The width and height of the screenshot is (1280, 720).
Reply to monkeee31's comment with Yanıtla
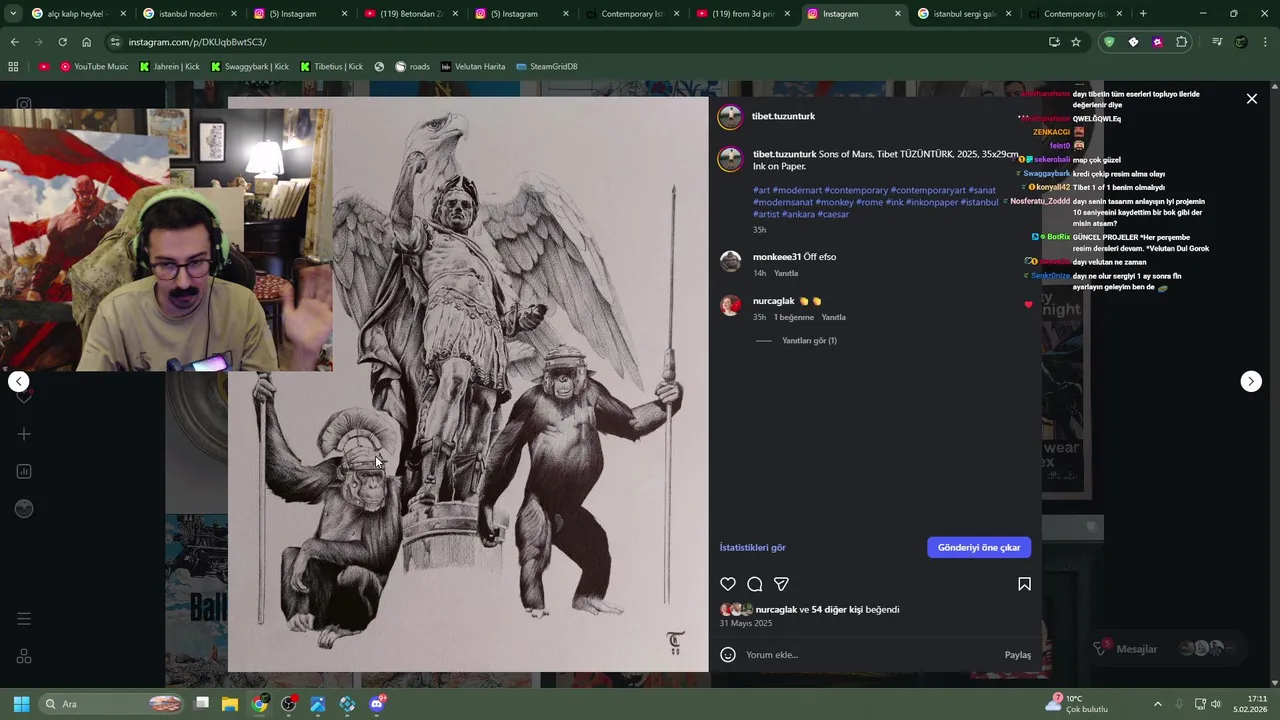point(786,273)
